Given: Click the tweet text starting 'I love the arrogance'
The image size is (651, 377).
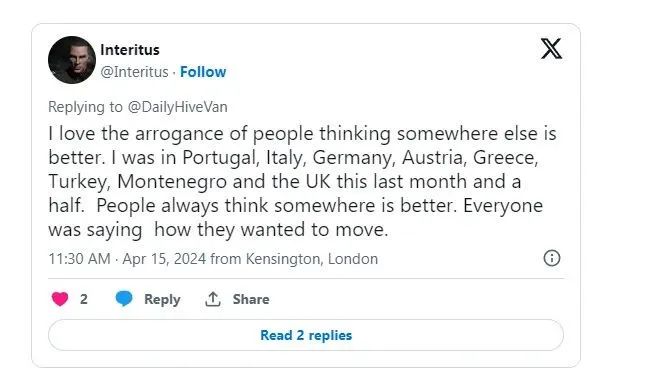Looking at the screenshot, I should pos(302,181).
